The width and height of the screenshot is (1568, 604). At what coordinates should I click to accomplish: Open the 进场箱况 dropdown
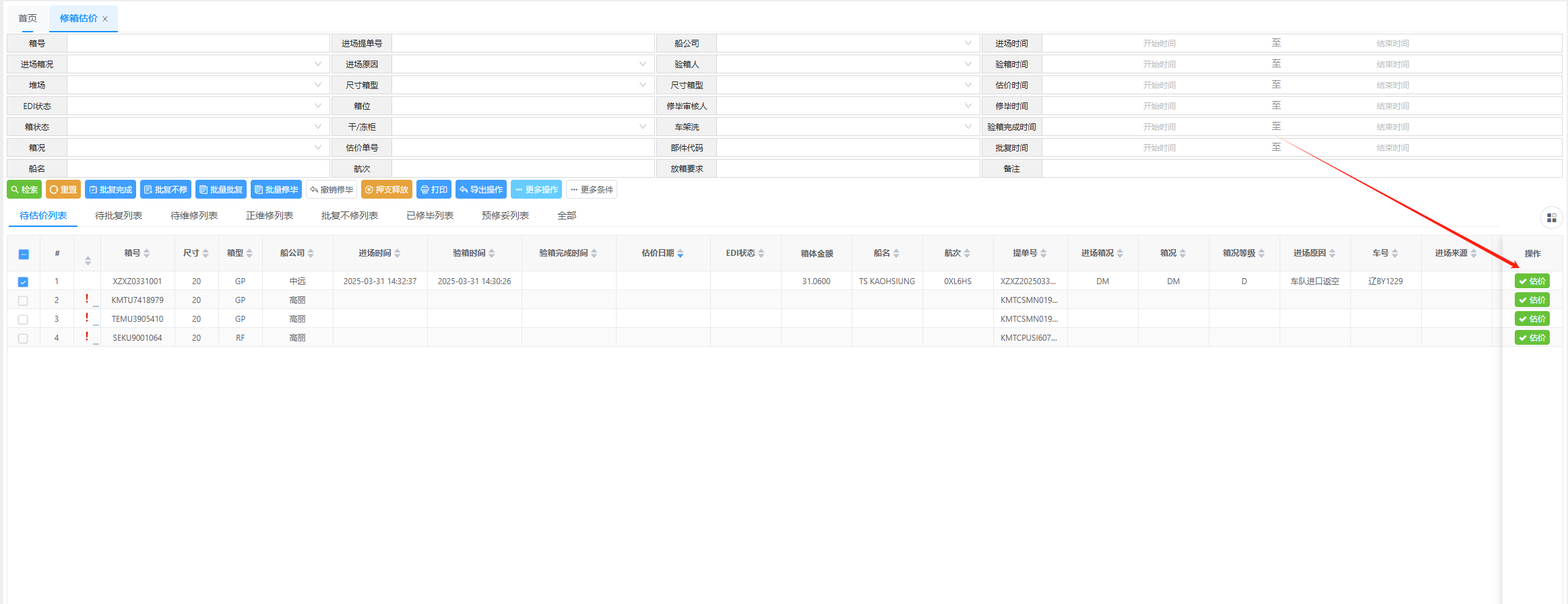pos(198,65)
